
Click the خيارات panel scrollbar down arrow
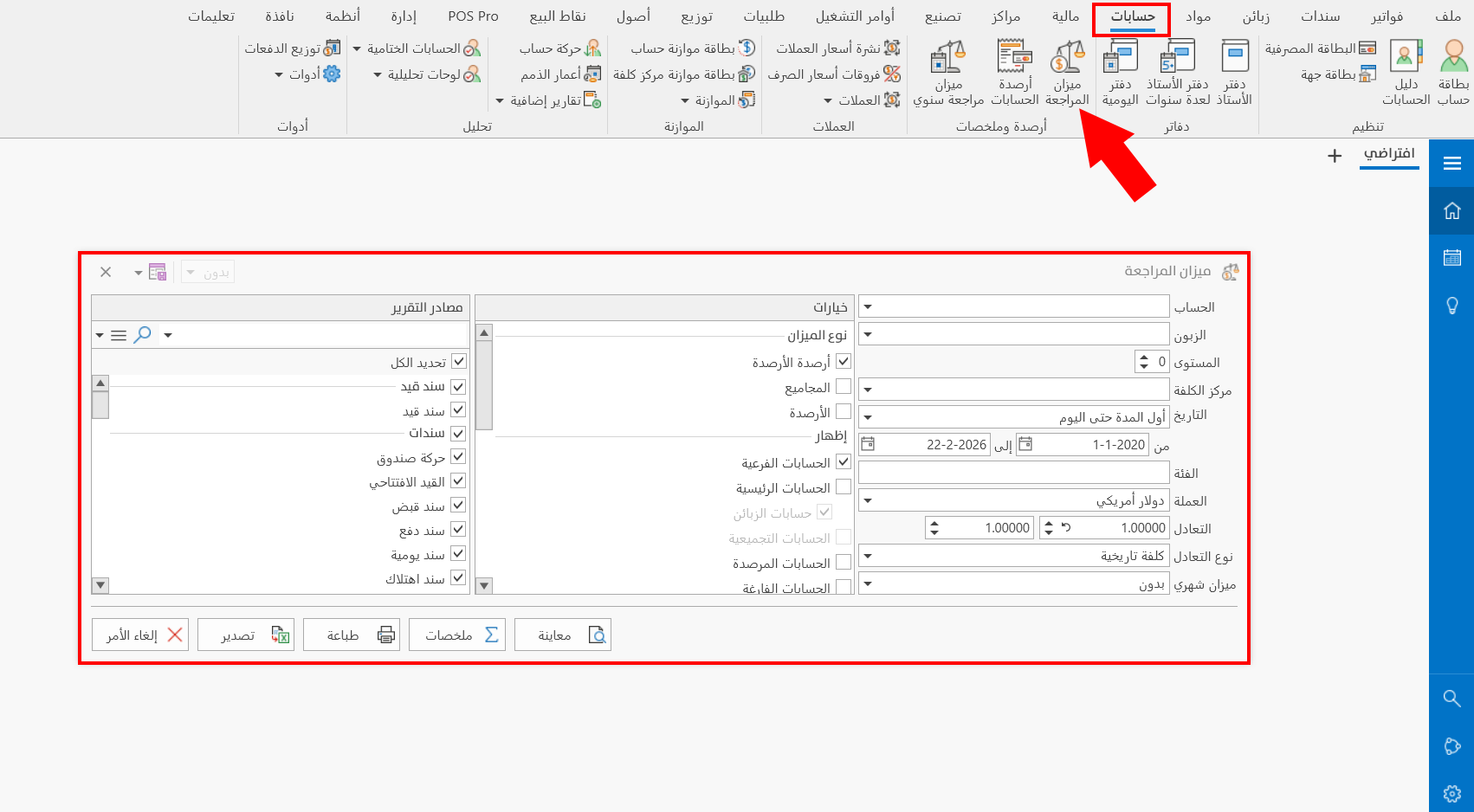484,586
